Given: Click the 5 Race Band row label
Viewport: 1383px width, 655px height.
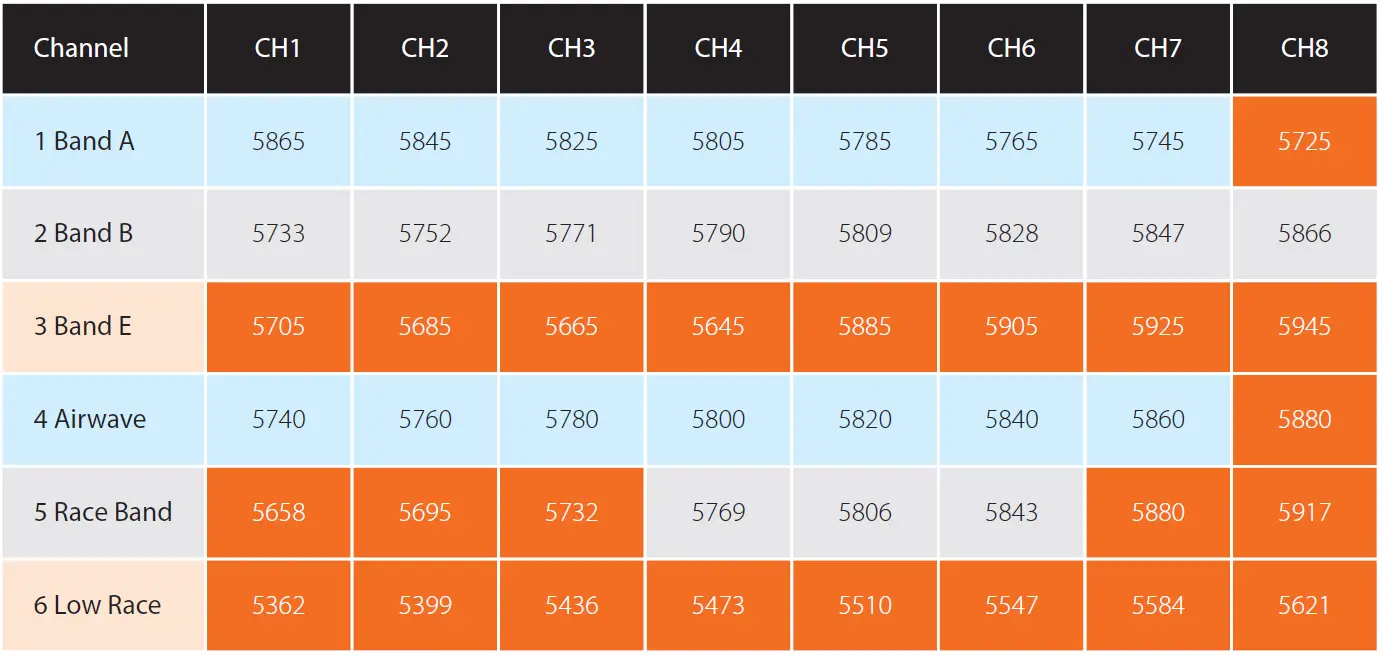Looking at the screenshot, I should point(103,512).
